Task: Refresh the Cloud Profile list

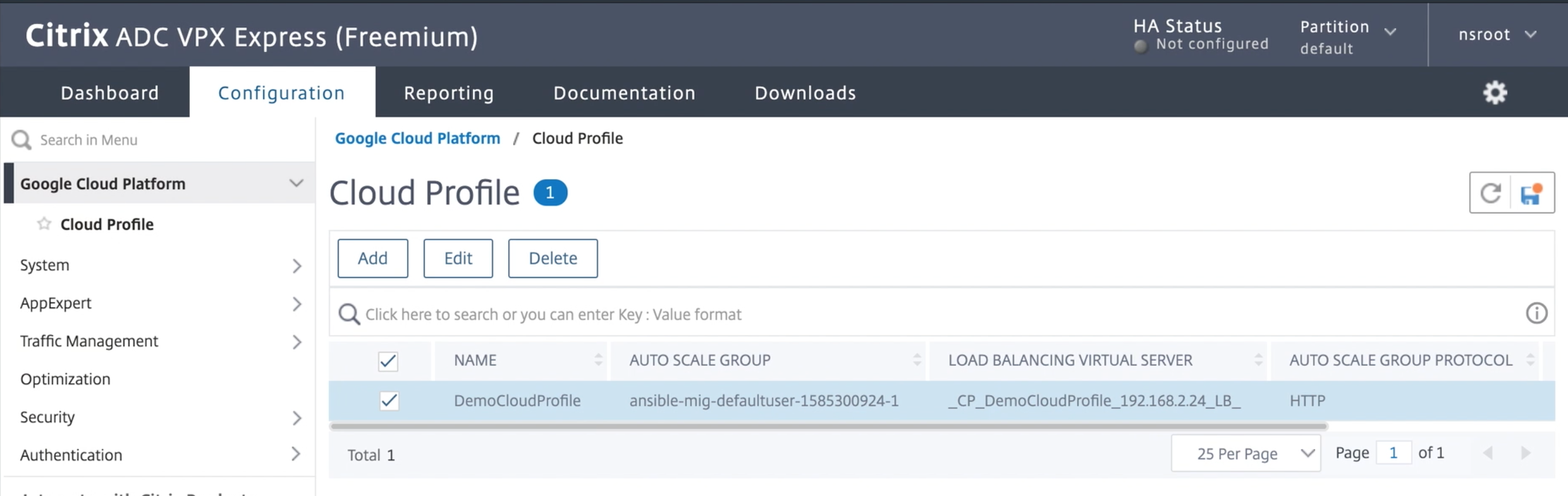Action: click(1490, 193)
